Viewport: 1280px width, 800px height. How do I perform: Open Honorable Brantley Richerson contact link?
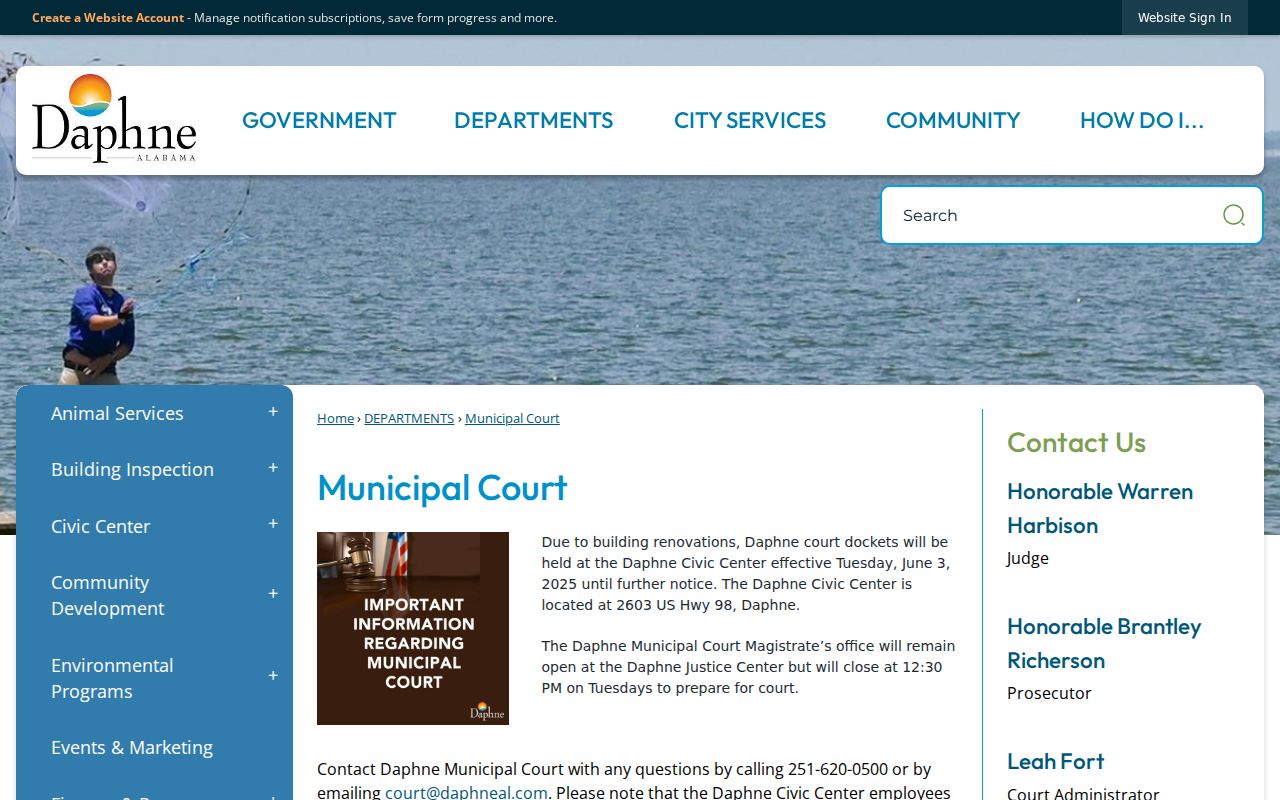(x=1104, y=643)
